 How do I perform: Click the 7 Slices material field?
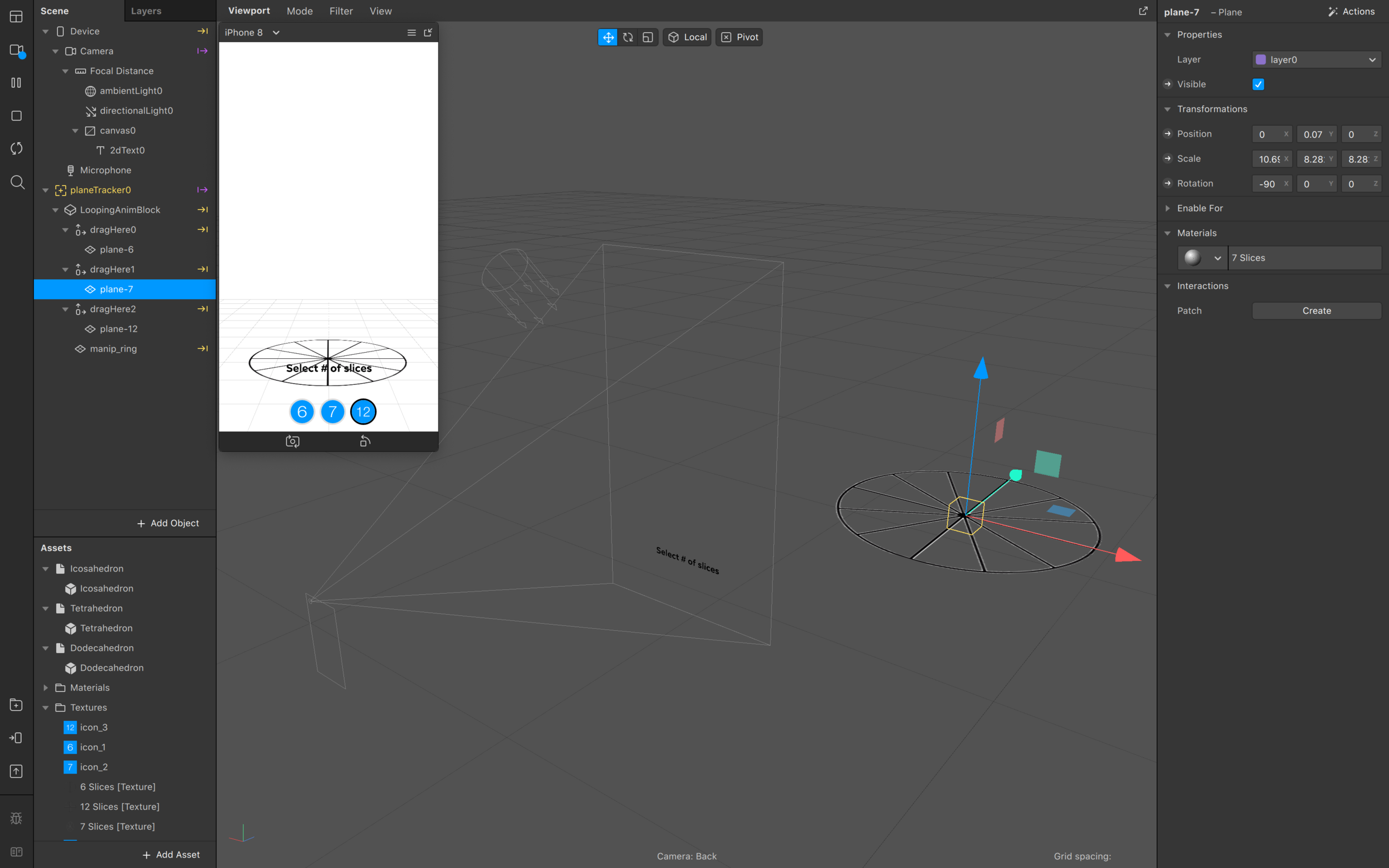pyautogui.click(x=1305, y=258)
